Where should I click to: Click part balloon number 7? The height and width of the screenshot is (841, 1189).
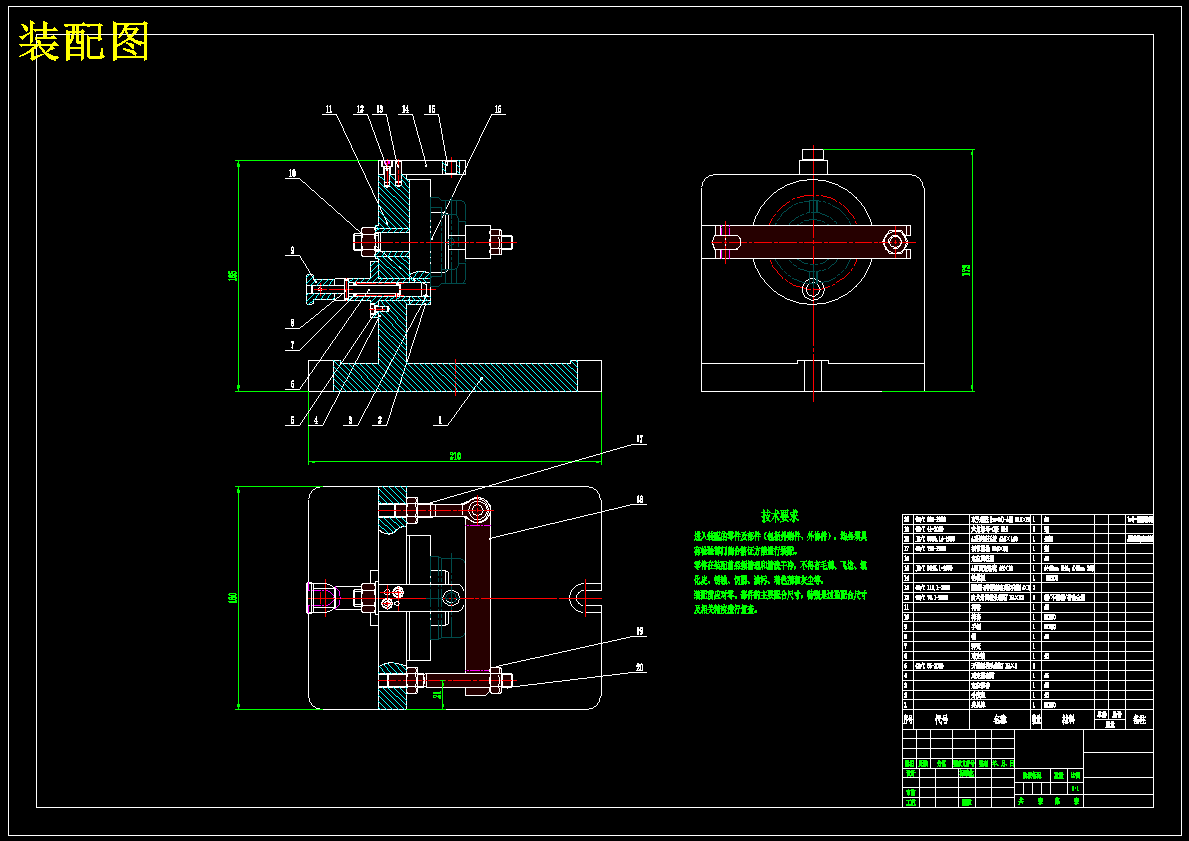292,346
